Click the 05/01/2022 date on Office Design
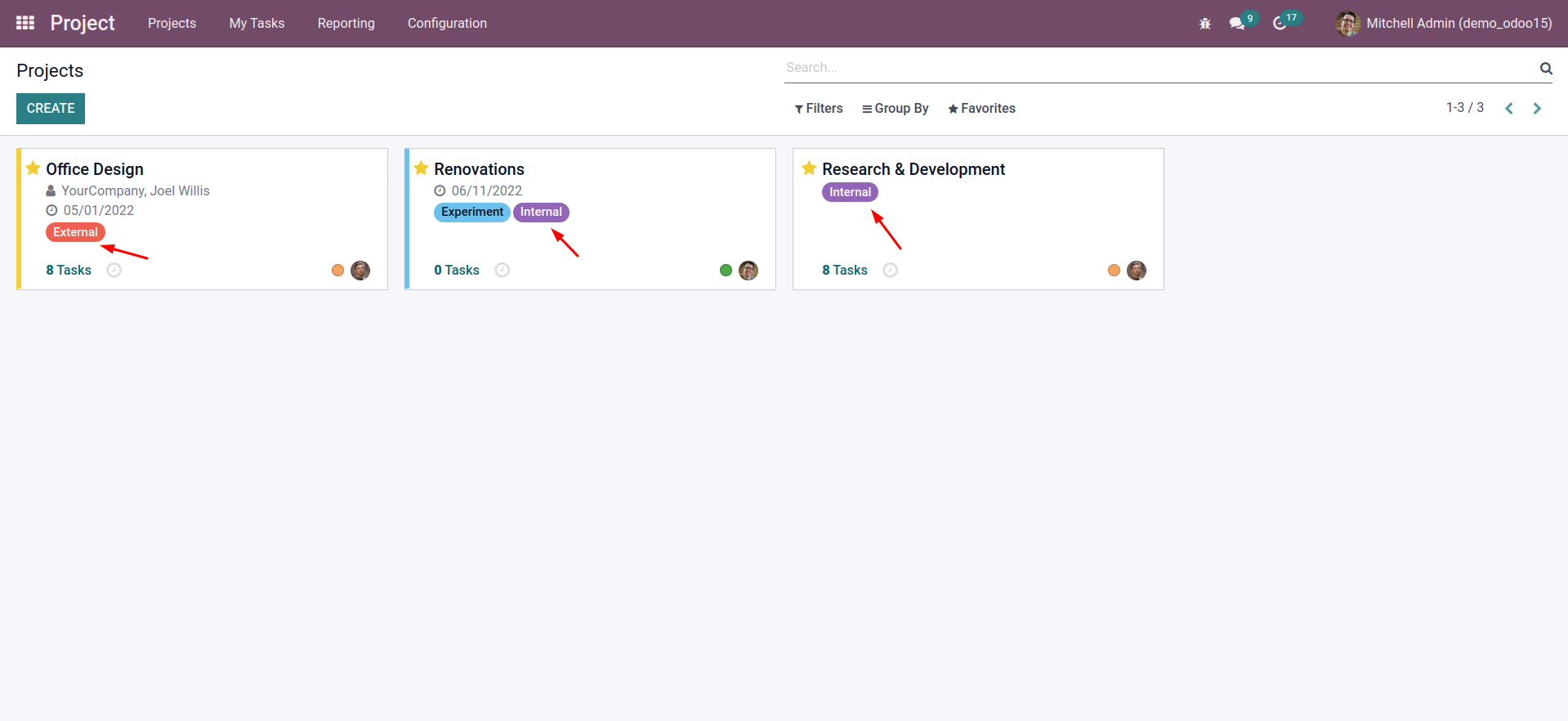 point(99,210)
